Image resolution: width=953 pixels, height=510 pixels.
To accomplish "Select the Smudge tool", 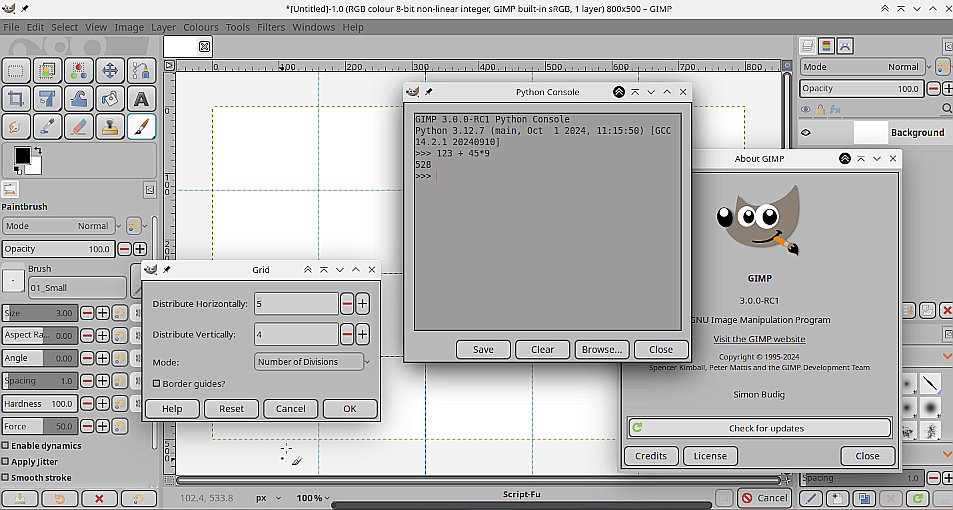I will click(x=16, y=126).
